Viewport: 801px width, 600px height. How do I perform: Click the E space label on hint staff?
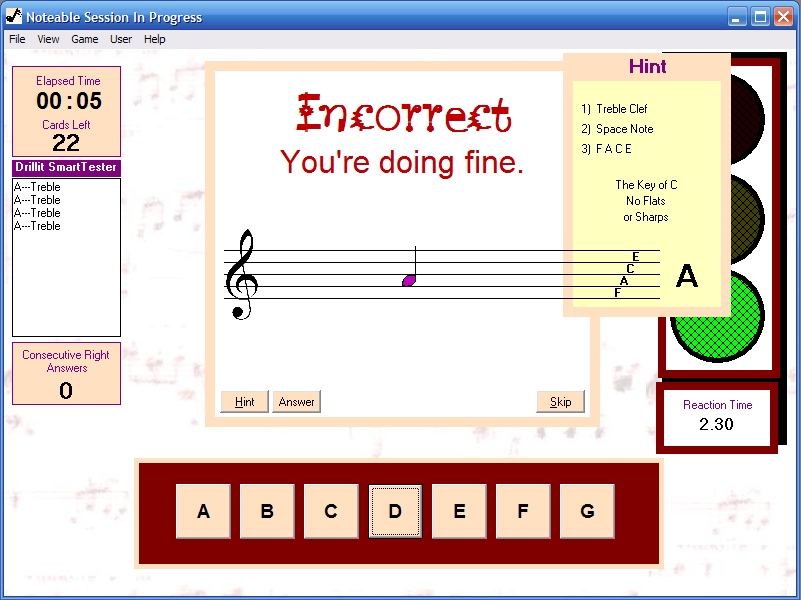[x=635, y=256]
